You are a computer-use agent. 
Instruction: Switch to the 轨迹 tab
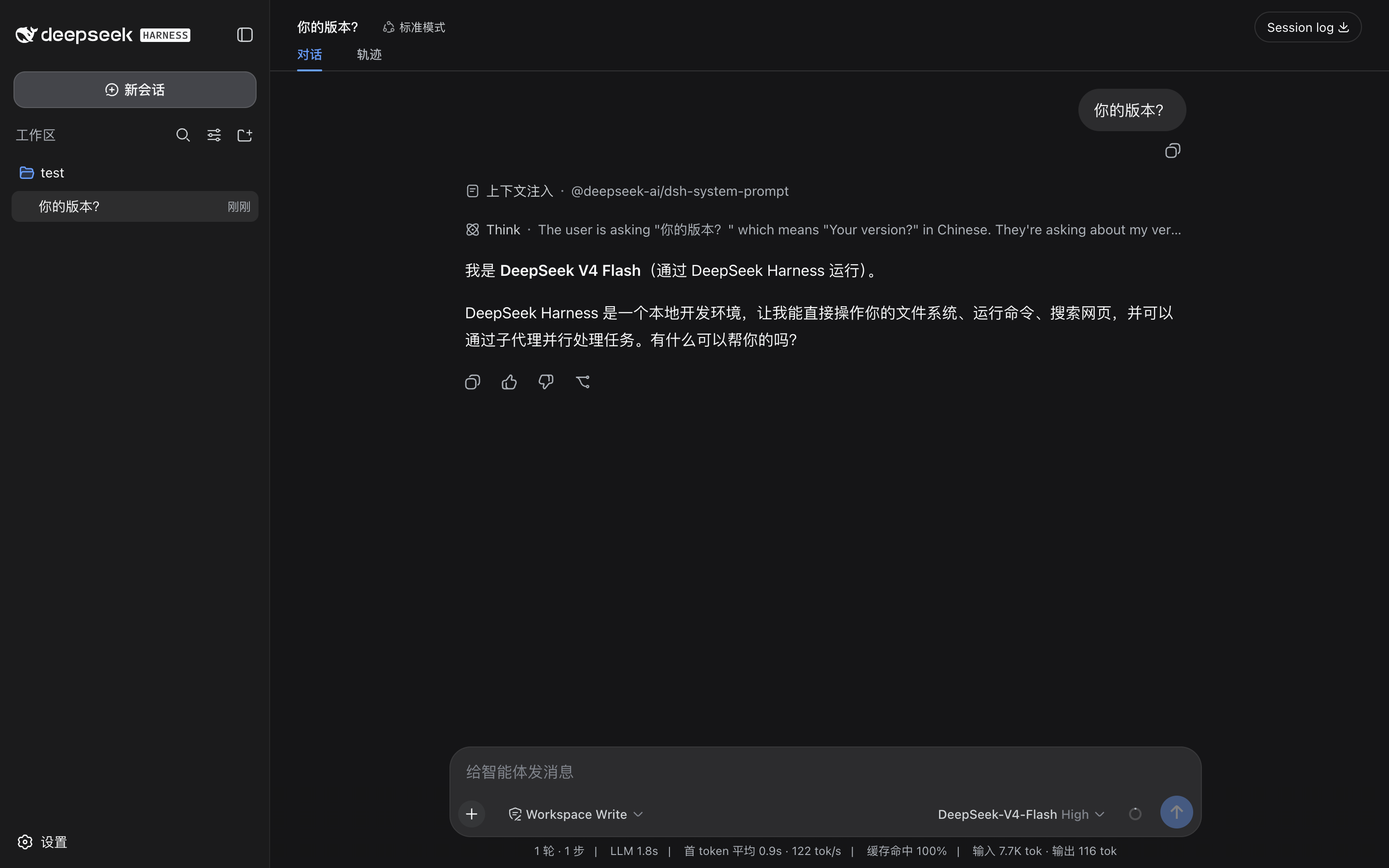(369, 54)
